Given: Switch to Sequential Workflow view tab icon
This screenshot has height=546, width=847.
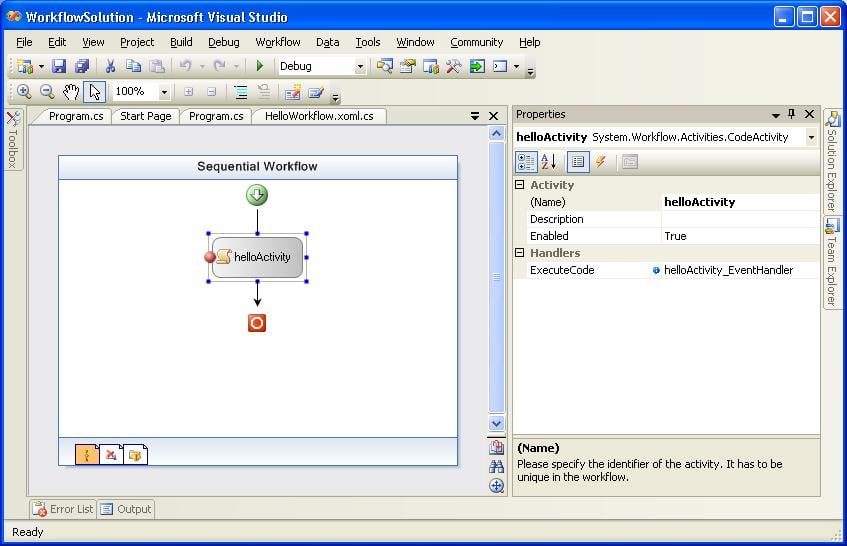Looking at the screenshot, I should click(x=87, y=455).
